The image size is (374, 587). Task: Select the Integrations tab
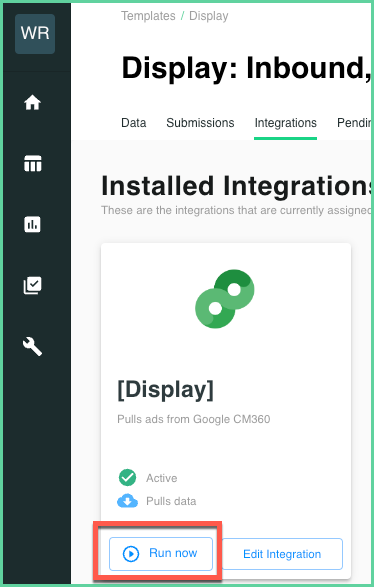pos(286,123)
